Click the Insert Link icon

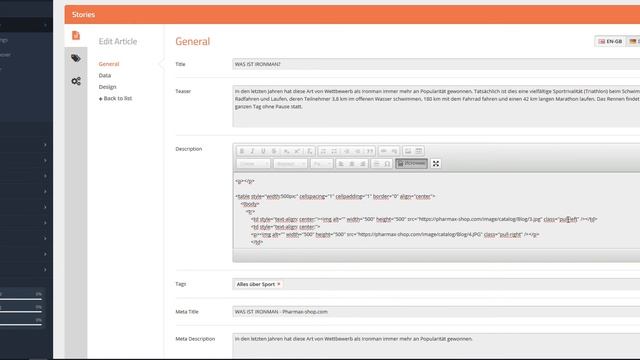coord(384,151)
